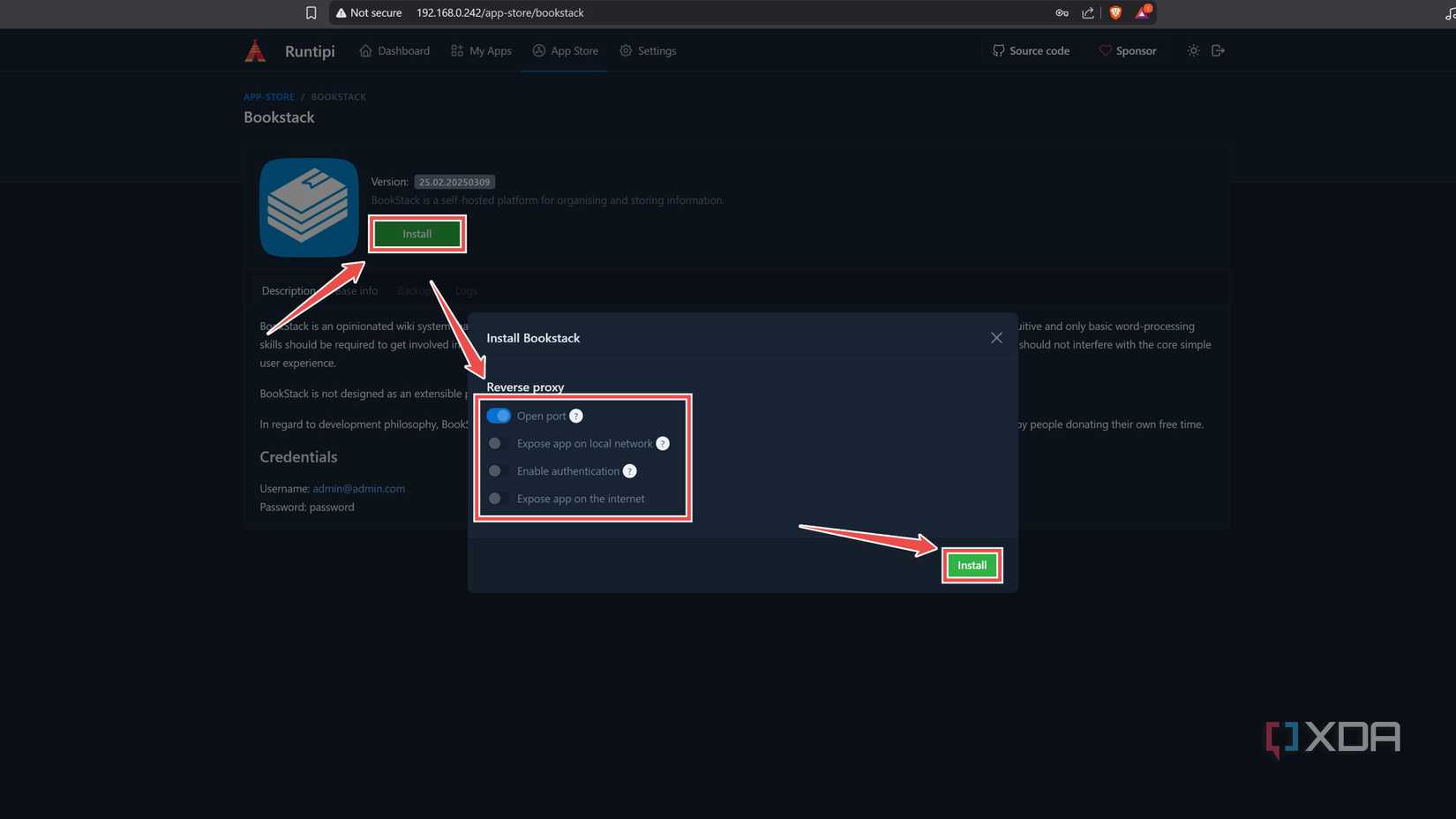This screenshot has height=819, width=1456.
Task: Open the Source code link
Action: 1031,50
